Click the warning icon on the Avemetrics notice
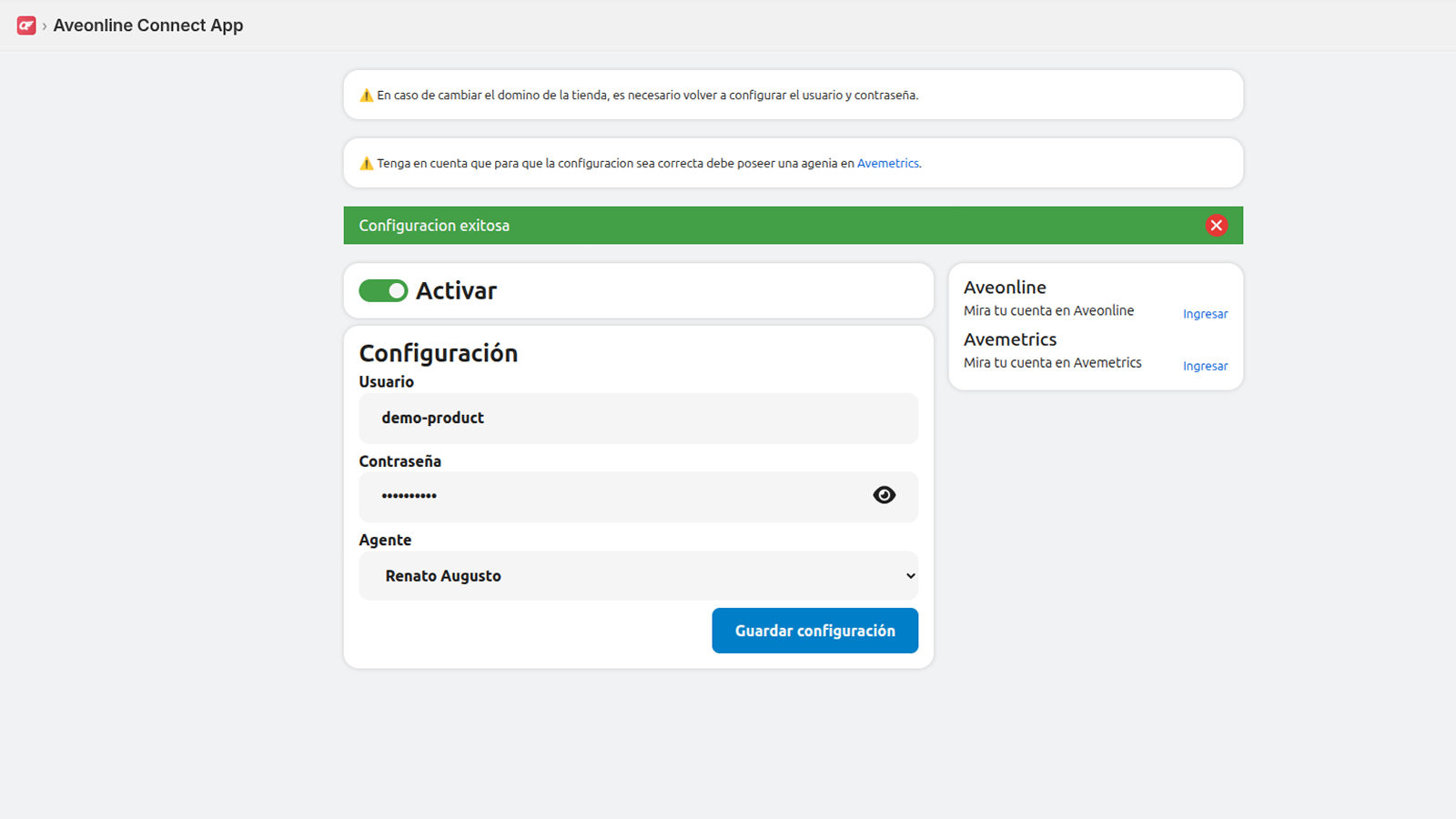The height and width of the screenshot is (819, 1456). 367,163
